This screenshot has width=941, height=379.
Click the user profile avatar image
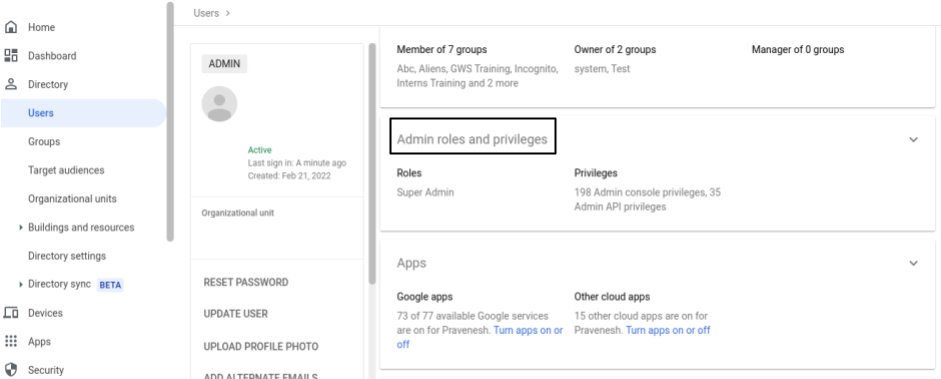[x=219, y=104]
